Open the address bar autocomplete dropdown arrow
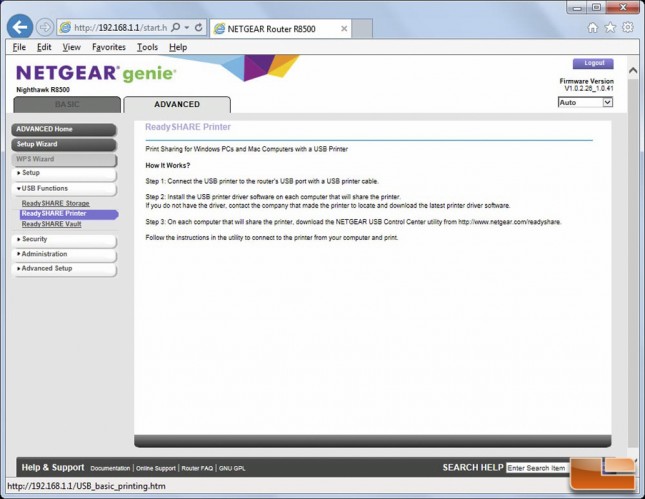 click(x=187, y=28)
